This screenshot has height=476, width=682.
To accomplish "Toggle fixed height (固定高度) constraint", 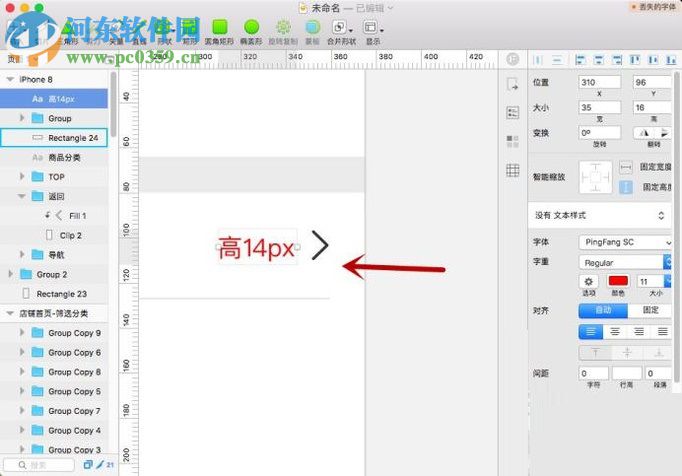I will 626,187.
